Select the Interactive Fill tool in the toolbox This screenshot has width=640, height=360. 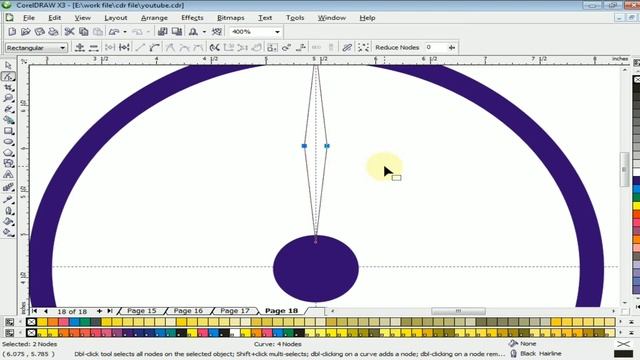pos(8,232)
